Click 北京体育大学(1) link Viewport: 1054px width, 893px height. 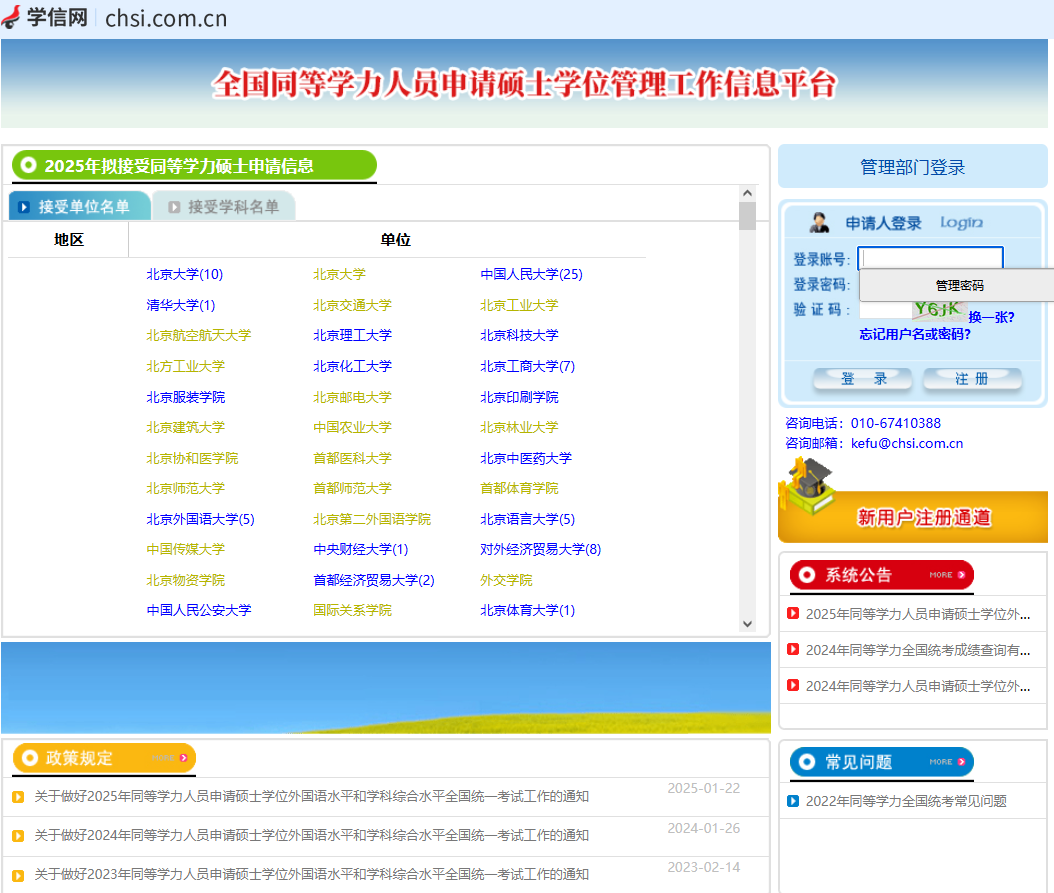(528, 611)
